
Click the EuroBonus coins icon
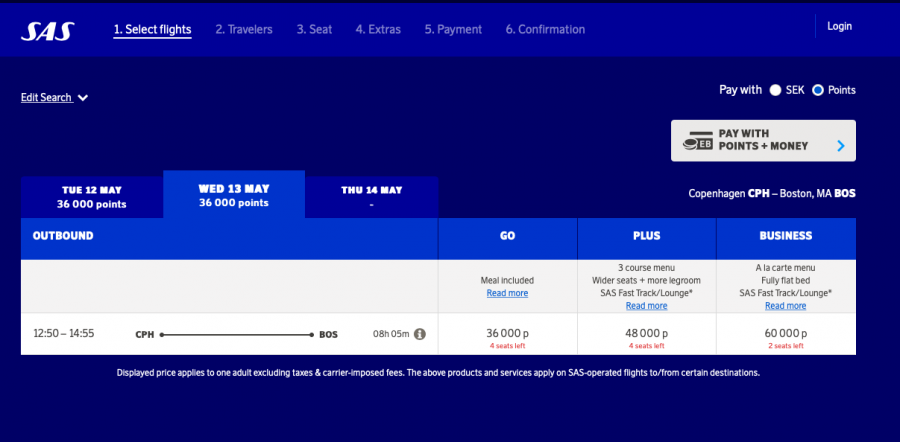click(x=697, y=141)
